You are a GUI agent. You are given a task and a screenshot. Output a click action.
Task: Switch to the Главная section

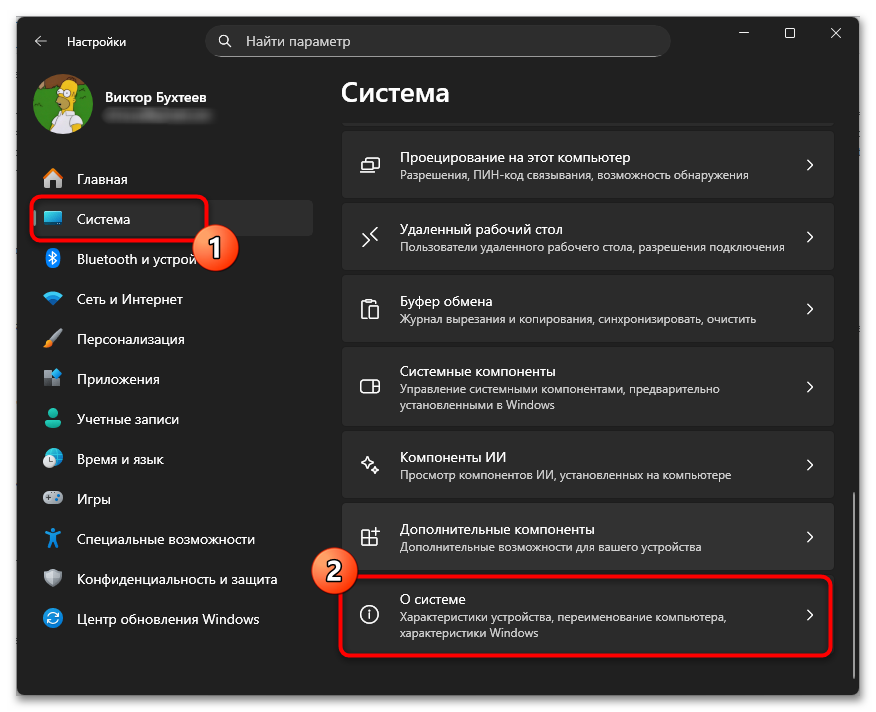pyautogui.click(x=110, y=178)
